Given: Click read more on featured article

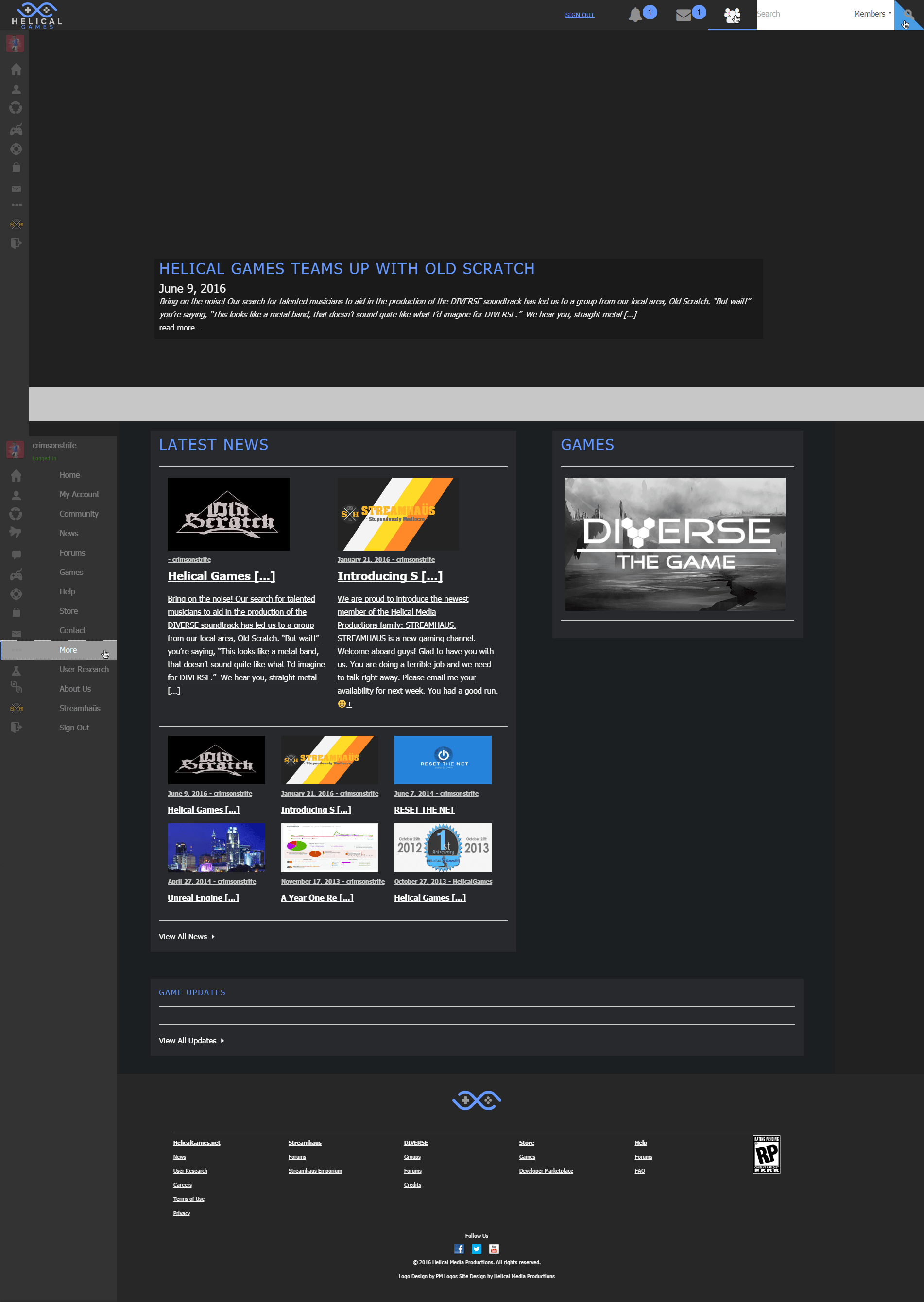Looking at the screenshot, I should click(180, 328).
